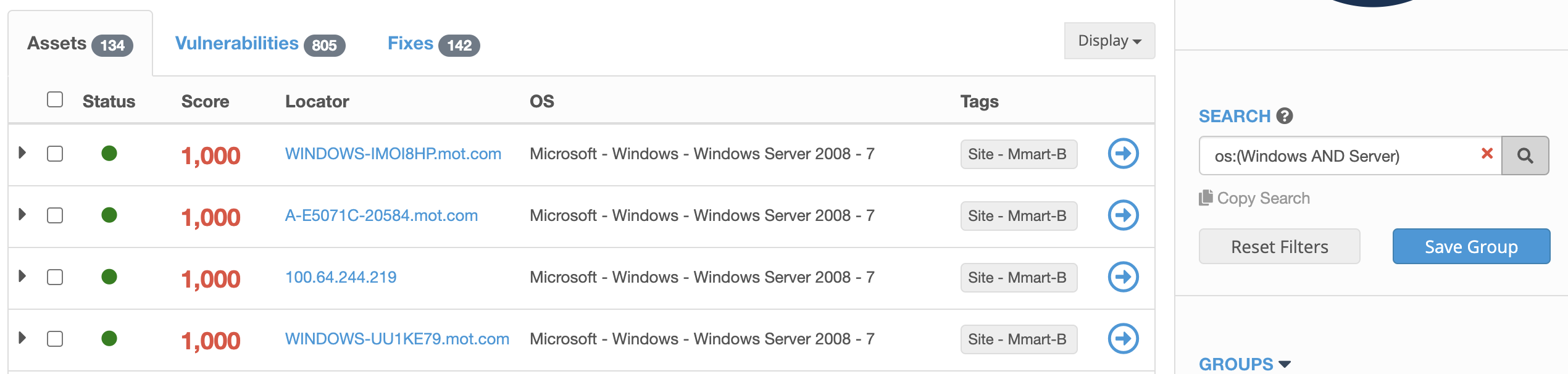Click the Copy Search clipboard icon
The image size is (1568, 374).
(x=1206, y=197)
